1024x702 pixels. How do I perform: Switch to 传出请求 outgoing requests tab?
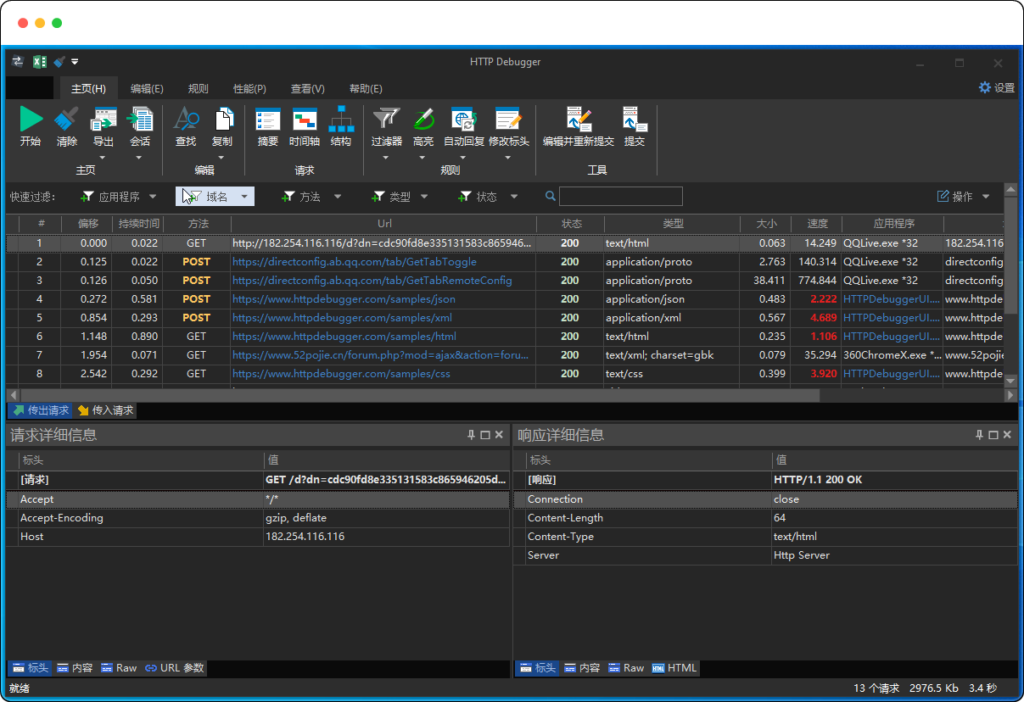click(41, 410)
